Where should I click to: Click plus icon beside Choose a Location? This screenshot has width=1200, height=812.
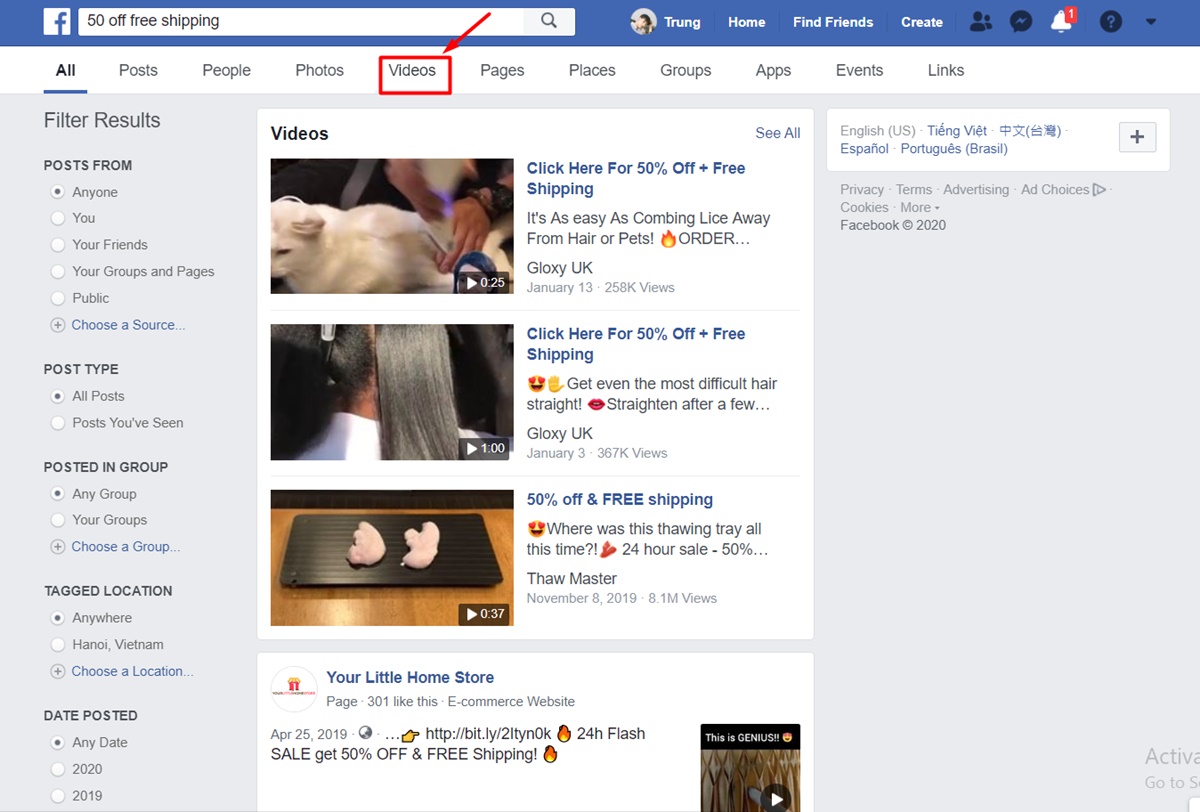click(58, 672)
